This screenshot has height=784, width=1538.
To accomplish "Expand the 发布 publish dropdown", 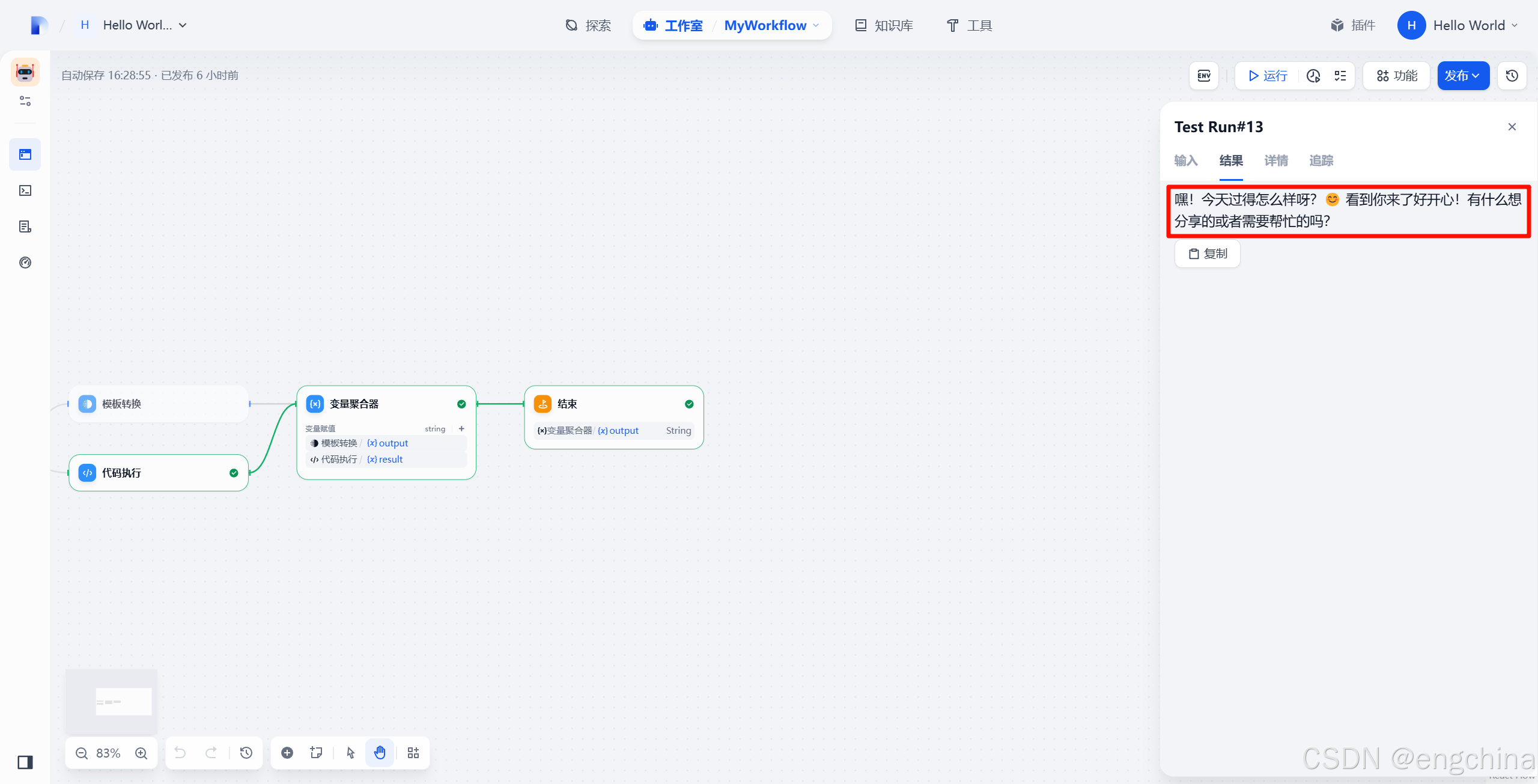I will coord(1463,76).
